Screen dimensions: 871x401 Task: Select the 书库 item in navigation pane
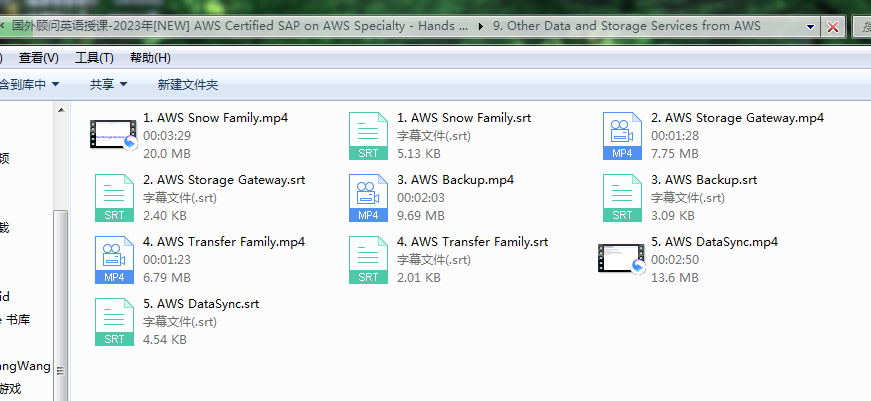[x=16, y=320]
